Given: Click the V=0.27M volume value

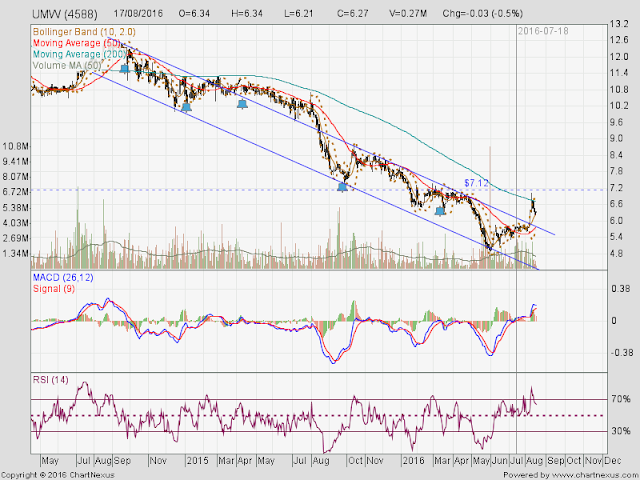Looking at the screenshot, I should pyautogui.click(x=408, y=13).
